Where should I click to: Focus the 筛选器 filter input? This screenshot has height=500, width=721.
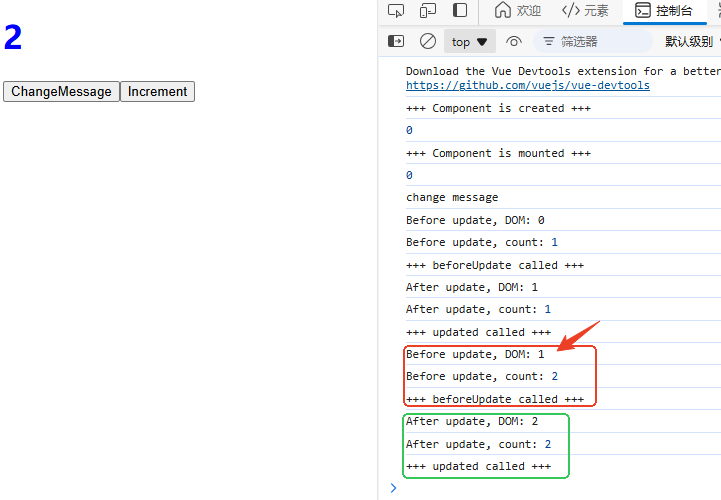(593, 42)
